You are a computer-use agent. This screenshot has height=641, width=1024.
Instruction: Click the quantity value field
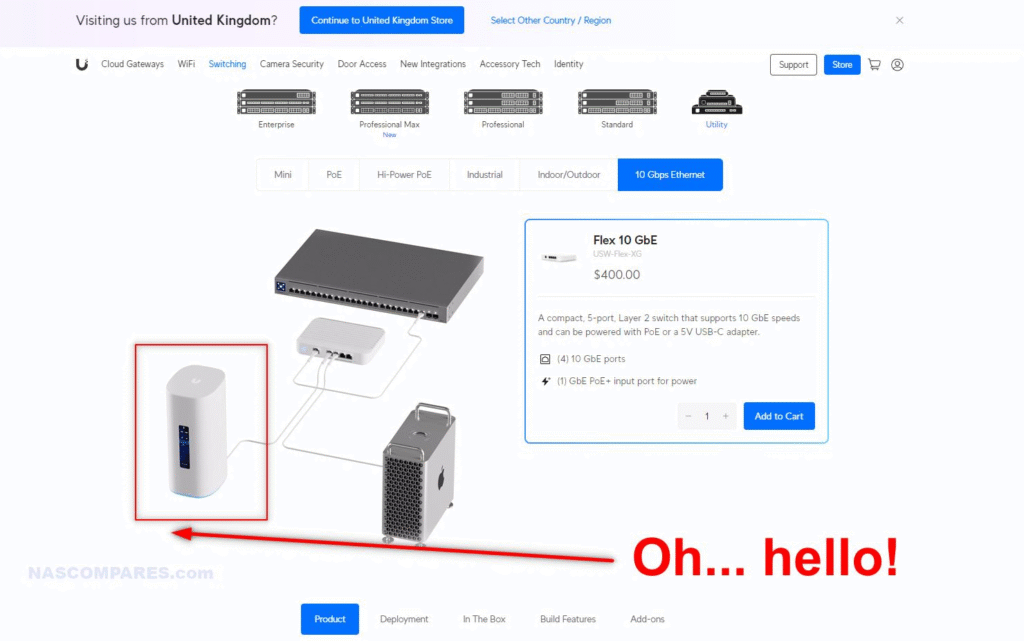707,416
